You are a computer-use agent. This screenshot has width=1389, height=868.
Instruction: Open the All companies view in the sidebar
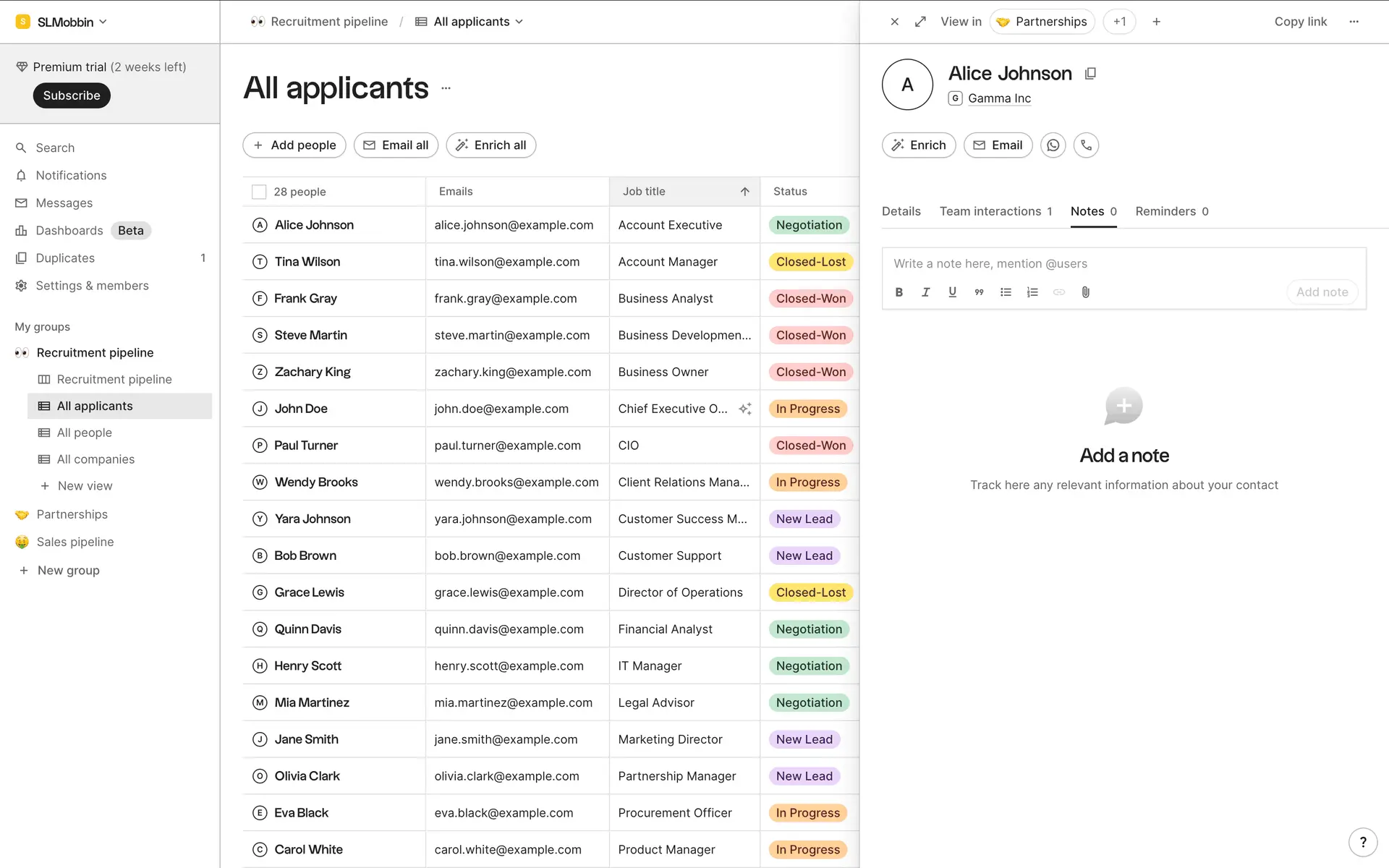95,459
